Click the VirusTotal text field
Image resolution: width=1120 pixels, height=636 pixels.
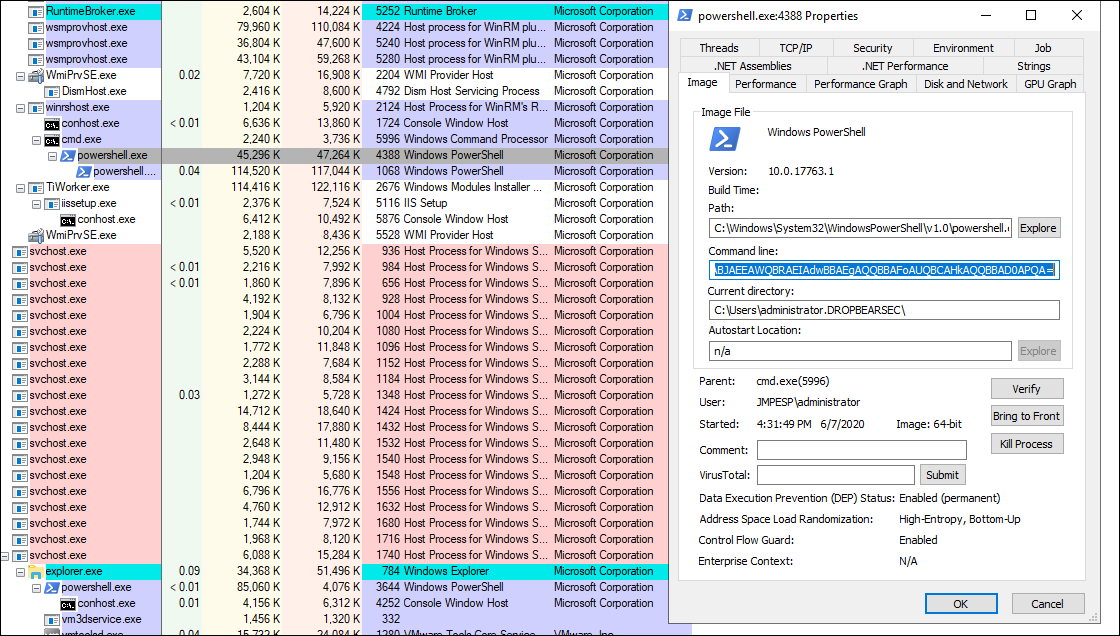(836, 475)
